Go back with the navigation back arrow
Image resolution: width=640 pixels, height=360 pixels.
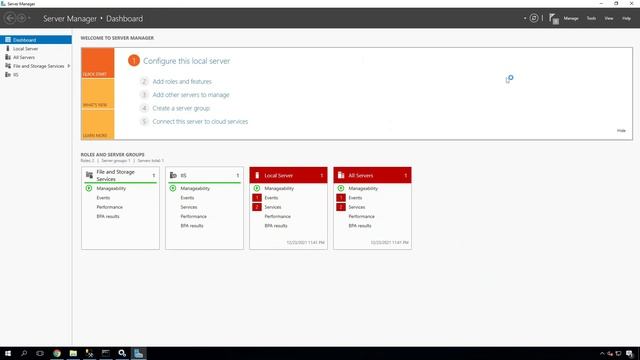point(10,18)
